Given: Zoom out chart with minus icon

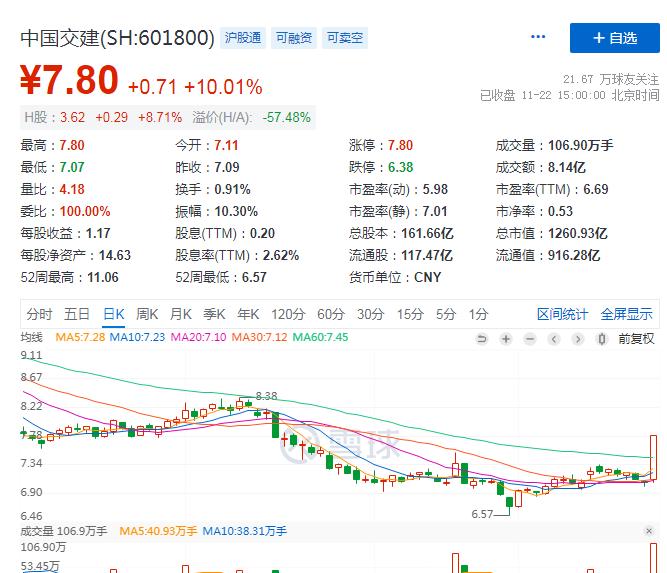Looking at the screenshot, I should pyautogui.click(x=530, y=339).
